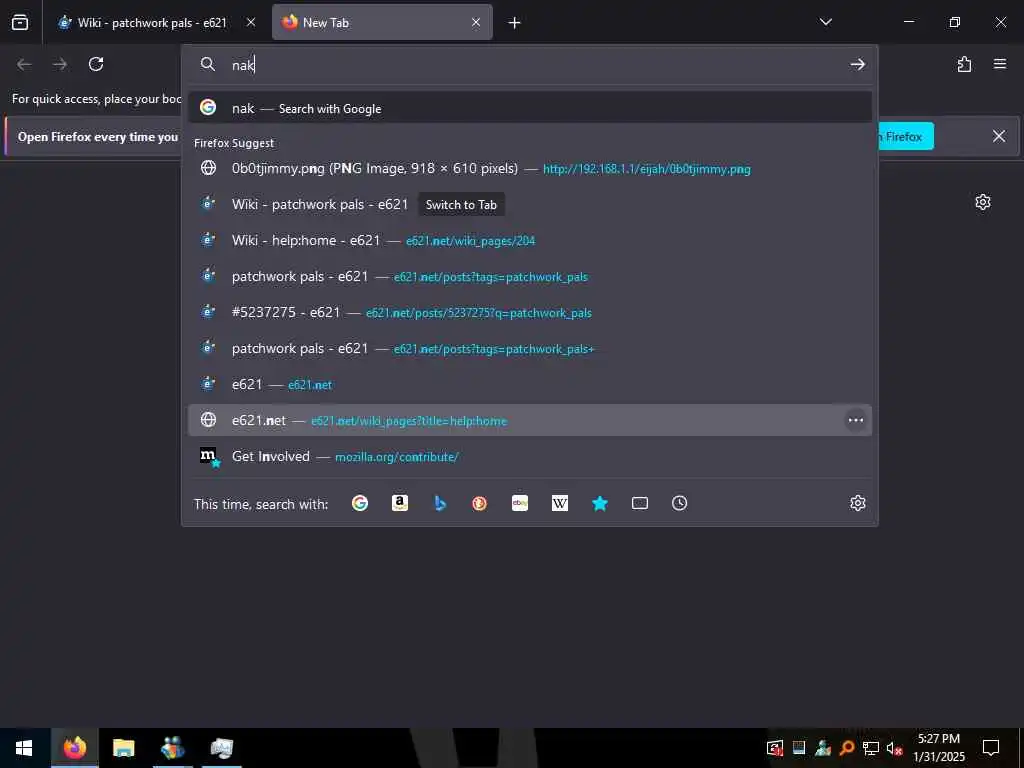Open the network tray icon
The width and height of the screenshot is (1024, 768).
(871, 748)
